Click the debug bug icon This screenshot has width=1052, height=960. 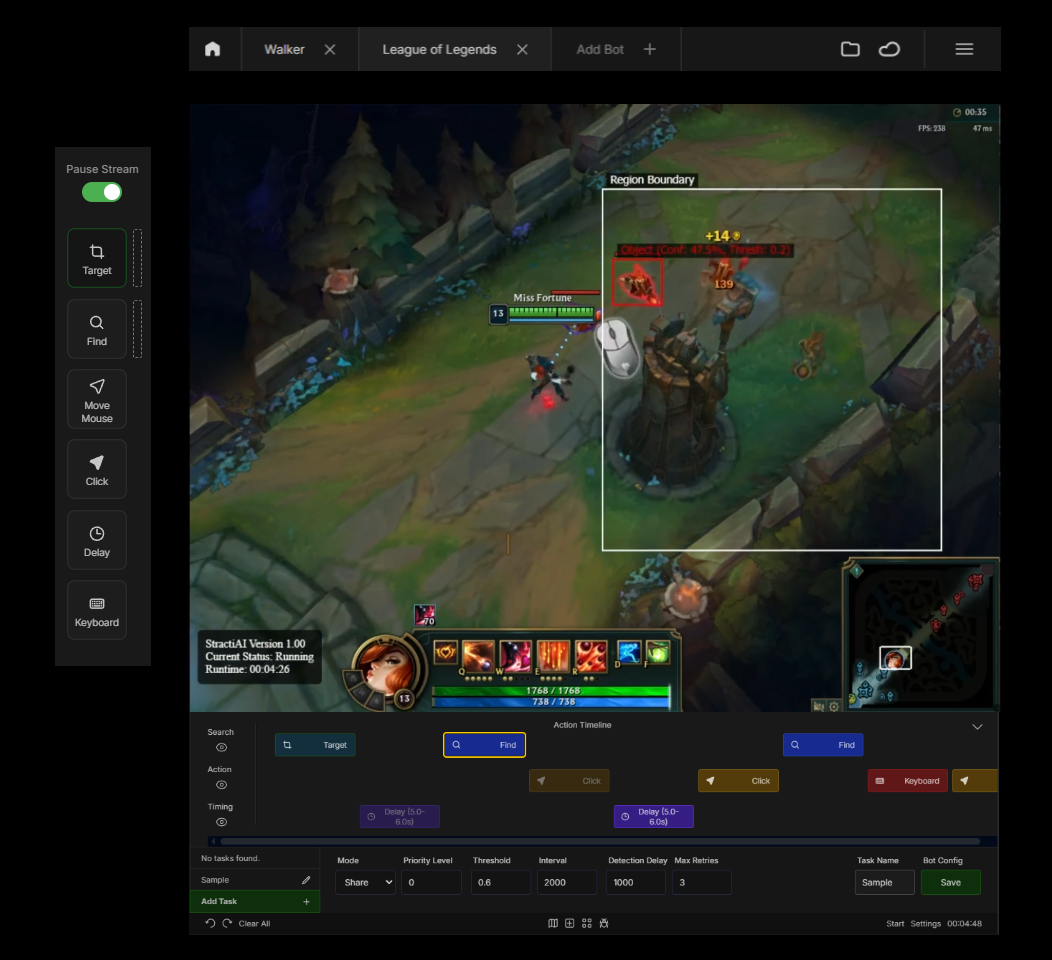click(x=604, y=923)
